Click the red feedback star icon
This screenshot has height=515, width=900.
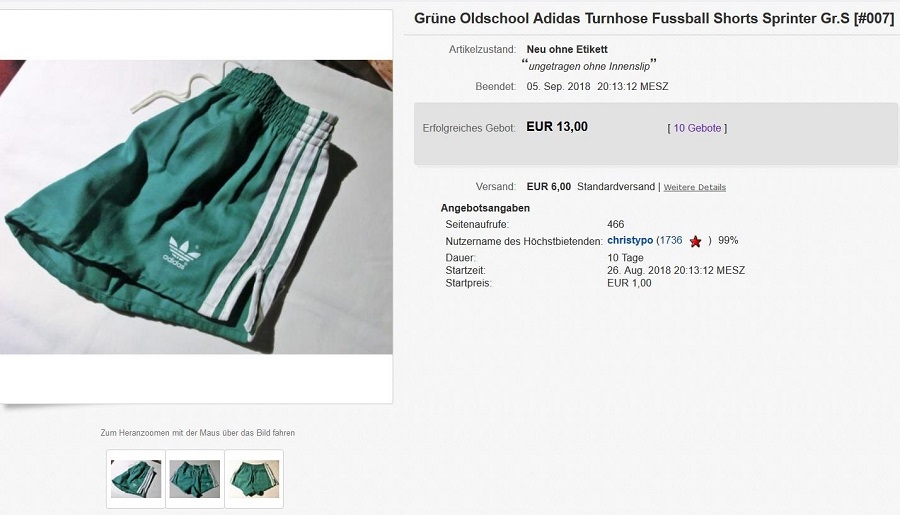coord(695,241)
